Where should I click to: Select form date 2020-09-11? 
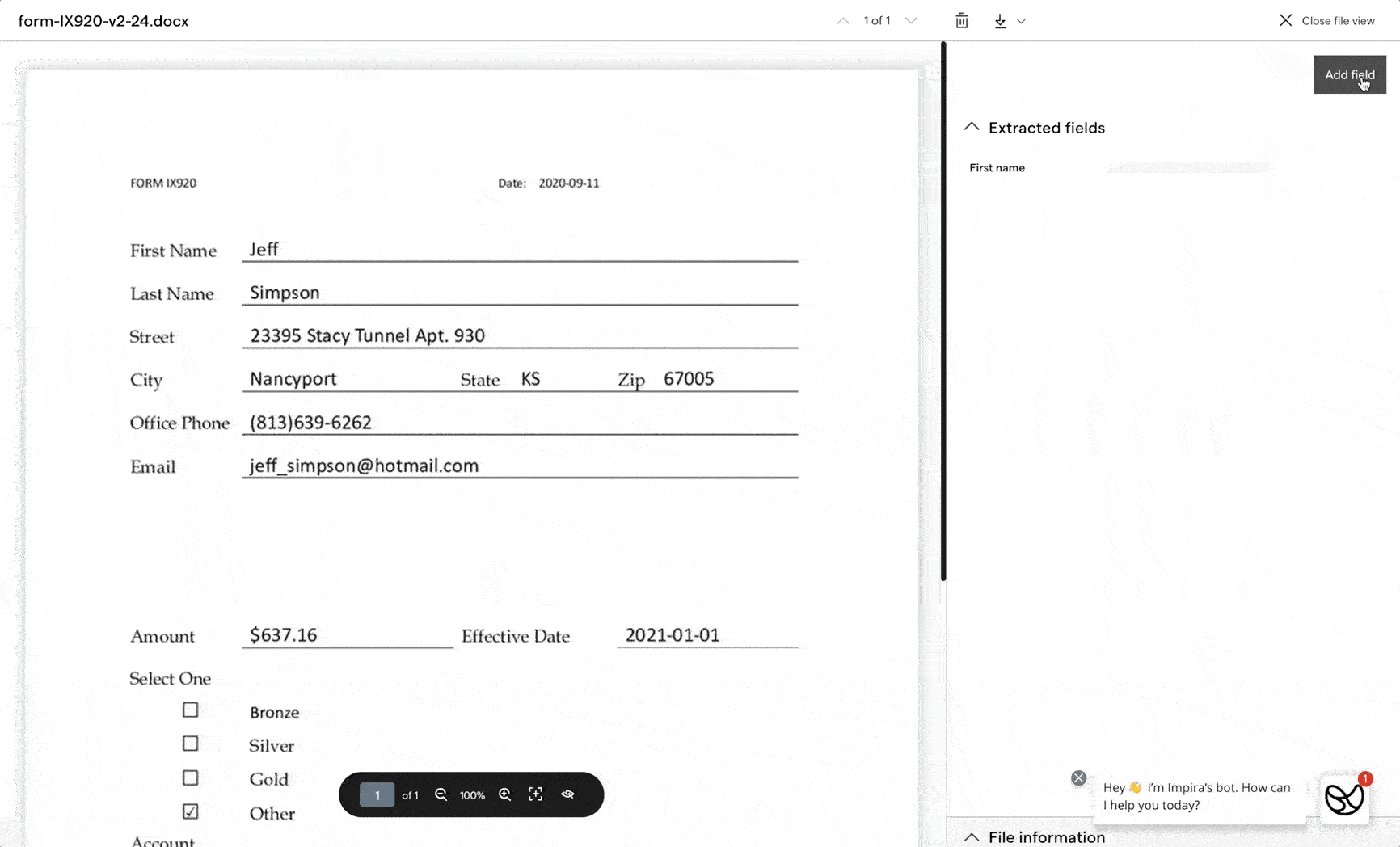coord(569,183)
